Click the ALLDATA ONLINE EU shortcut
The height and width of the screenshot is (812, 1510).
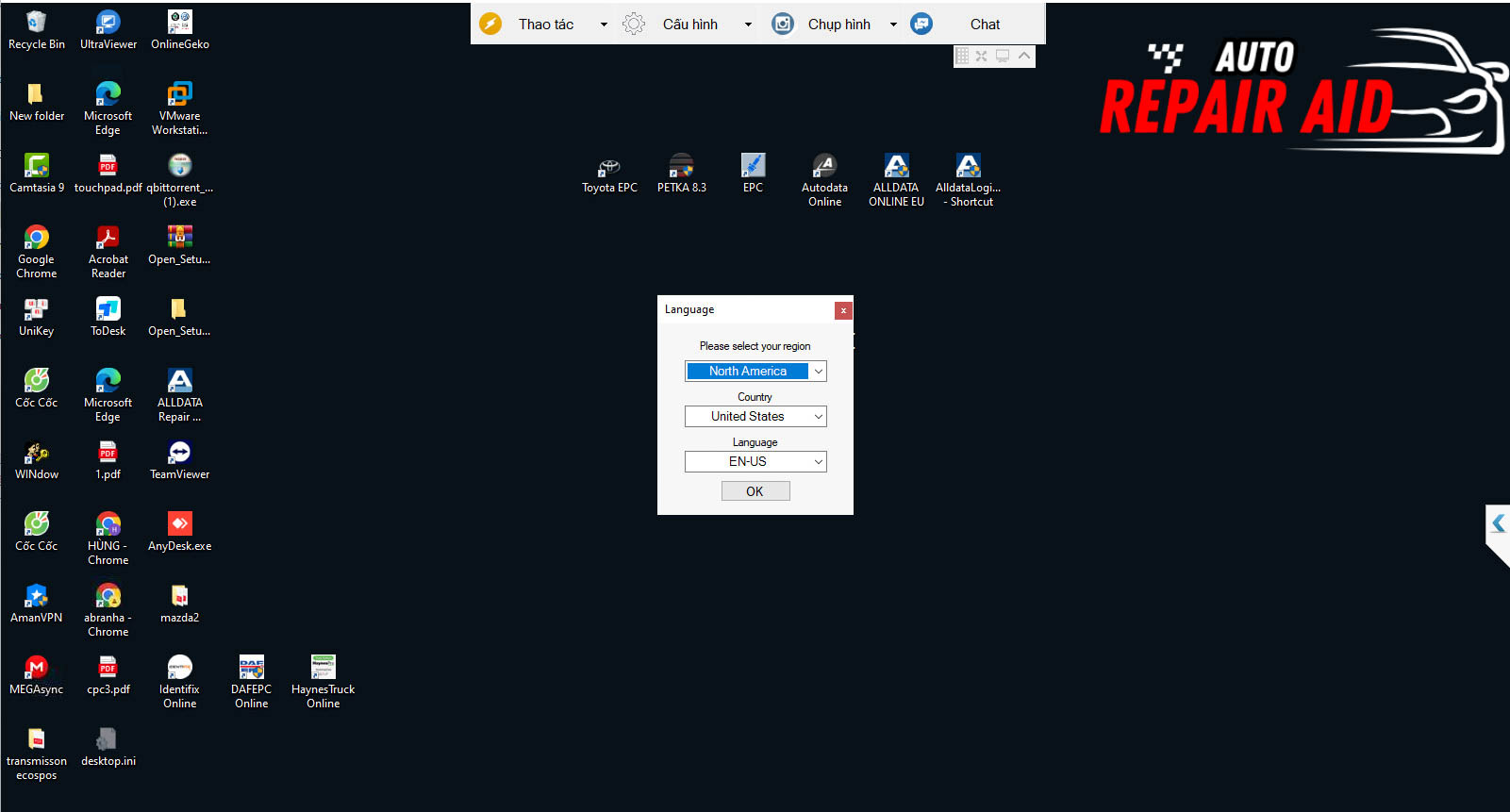pos(897,180)
